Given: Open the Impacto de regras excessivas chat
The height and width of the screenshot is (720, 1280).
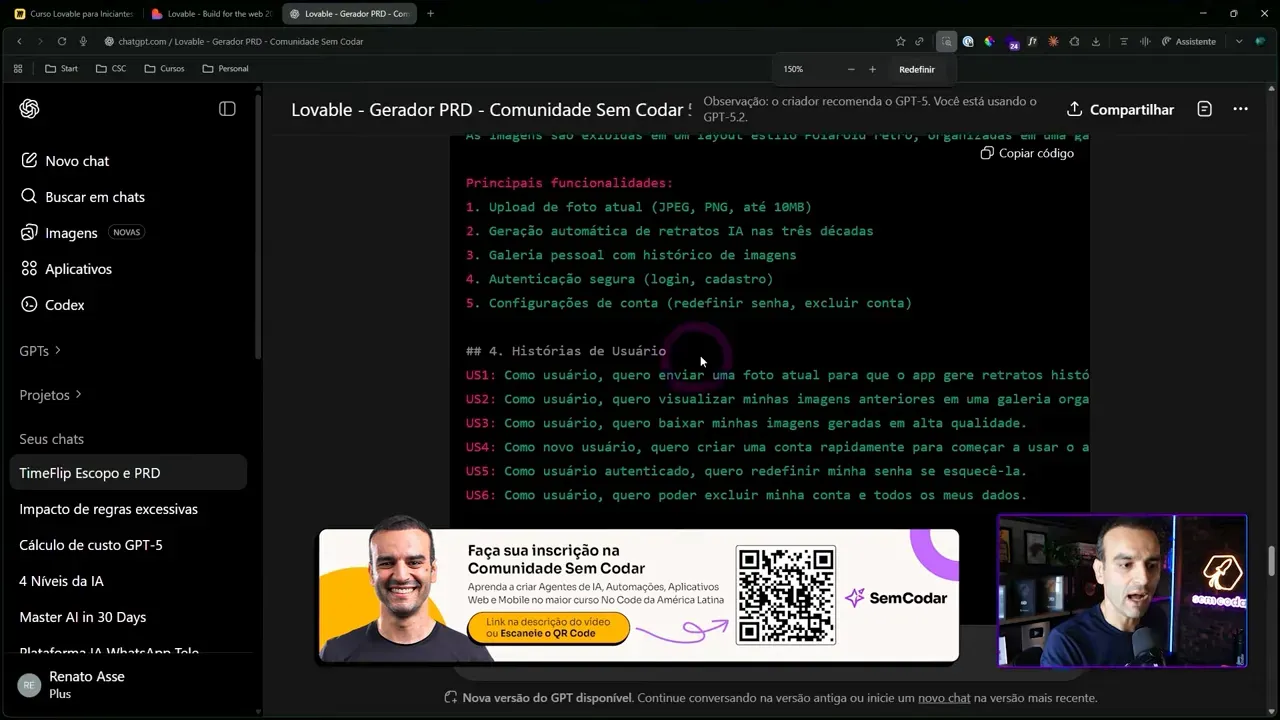Looking at the screenshot, I should pyautogui.click(x=108, y=509).
